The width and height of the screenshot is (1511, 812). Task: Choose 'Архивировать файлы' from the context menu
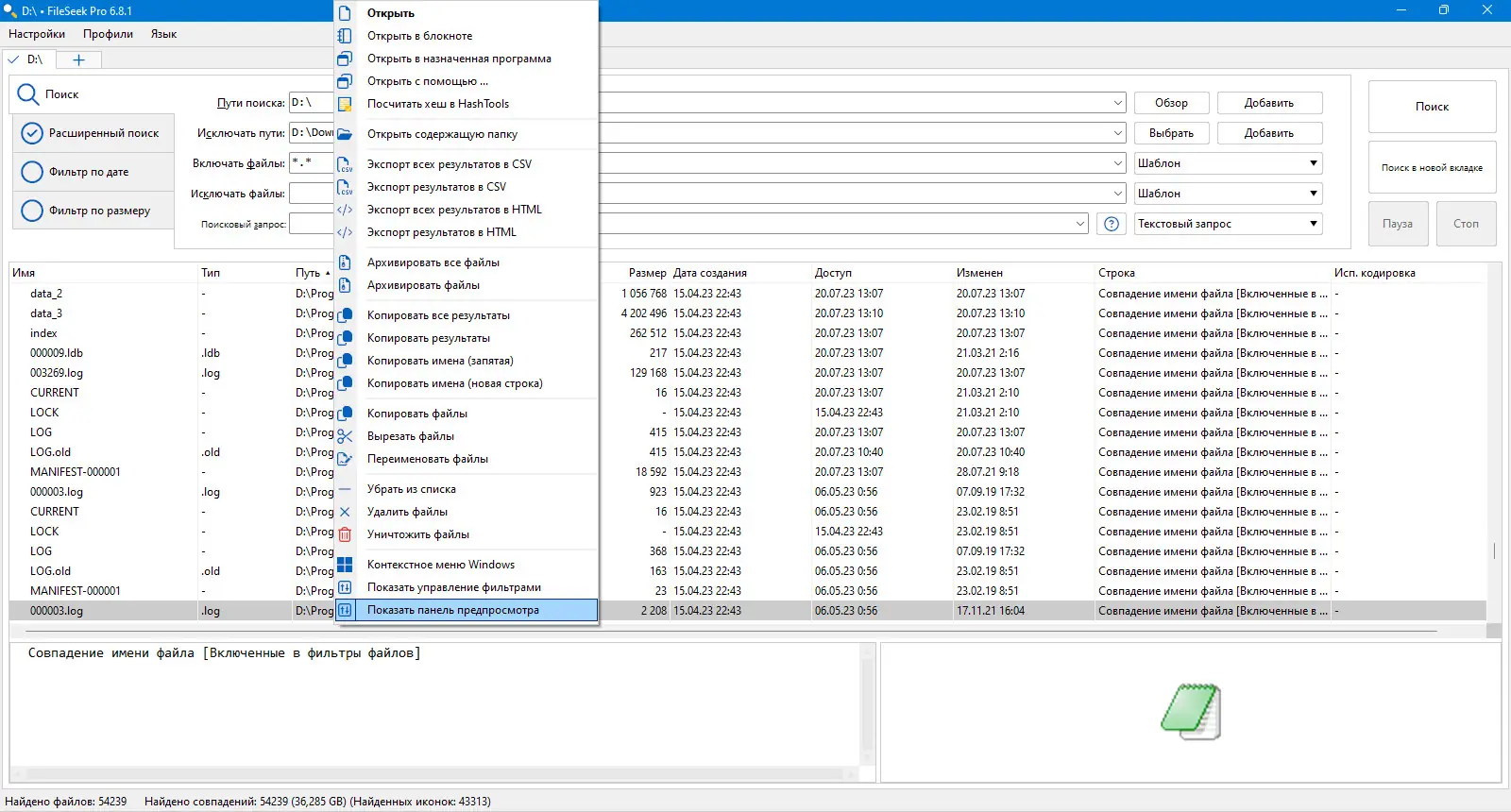pos(467,285)
